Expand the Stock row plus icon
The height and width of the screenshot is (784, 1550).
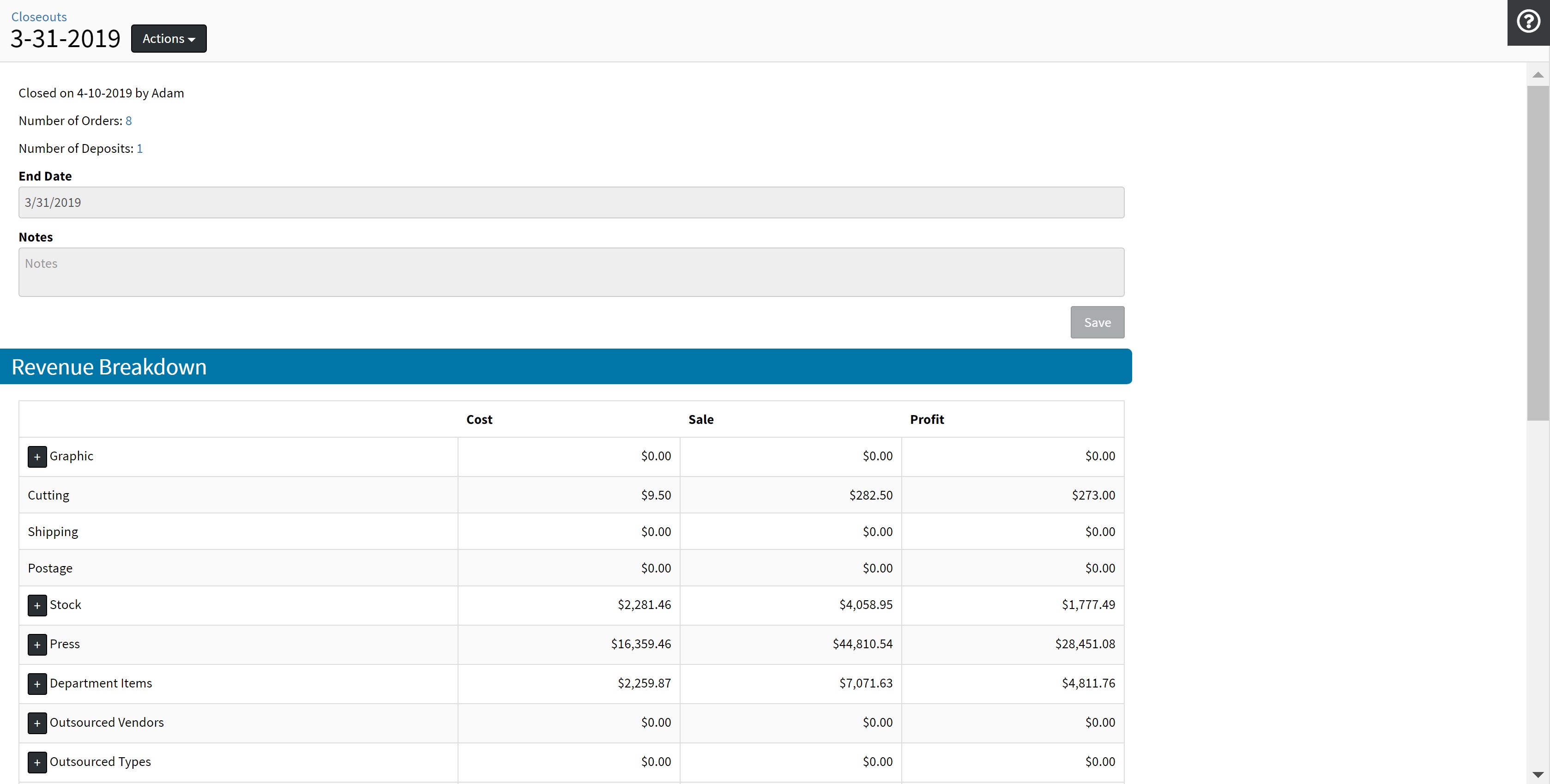(36, 605)
